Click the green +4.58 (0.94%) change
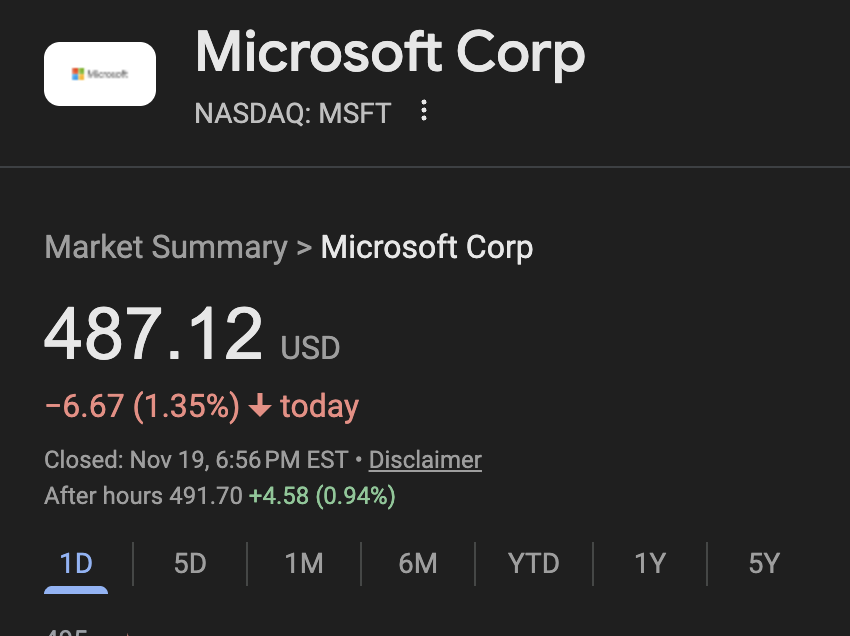Viewport: 850px width, 636px height. pyautogui.click(x=322, y=495)
